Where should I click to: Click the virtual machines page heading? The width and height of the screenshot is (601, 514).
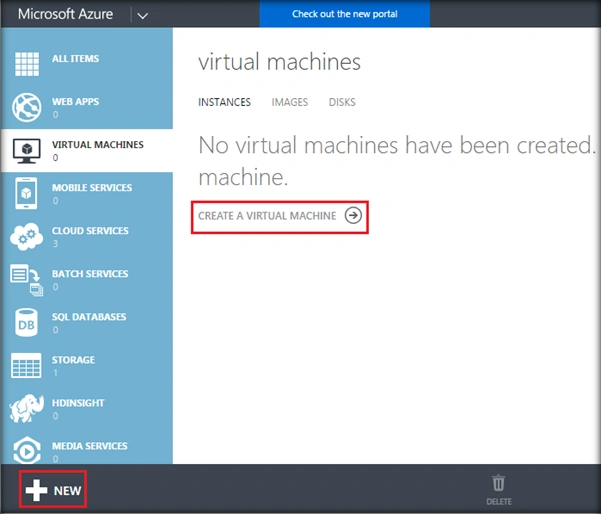point(279,62)
